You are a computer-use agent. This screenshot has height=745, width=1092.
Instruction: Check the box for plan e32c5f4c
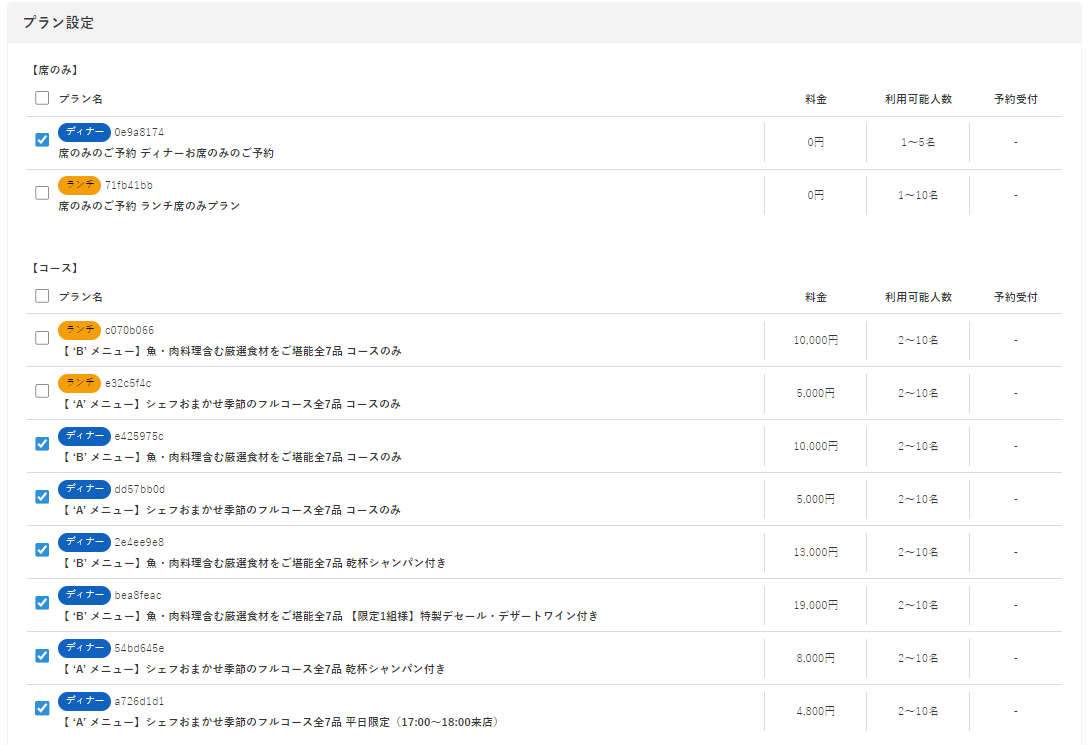(42, 391)
